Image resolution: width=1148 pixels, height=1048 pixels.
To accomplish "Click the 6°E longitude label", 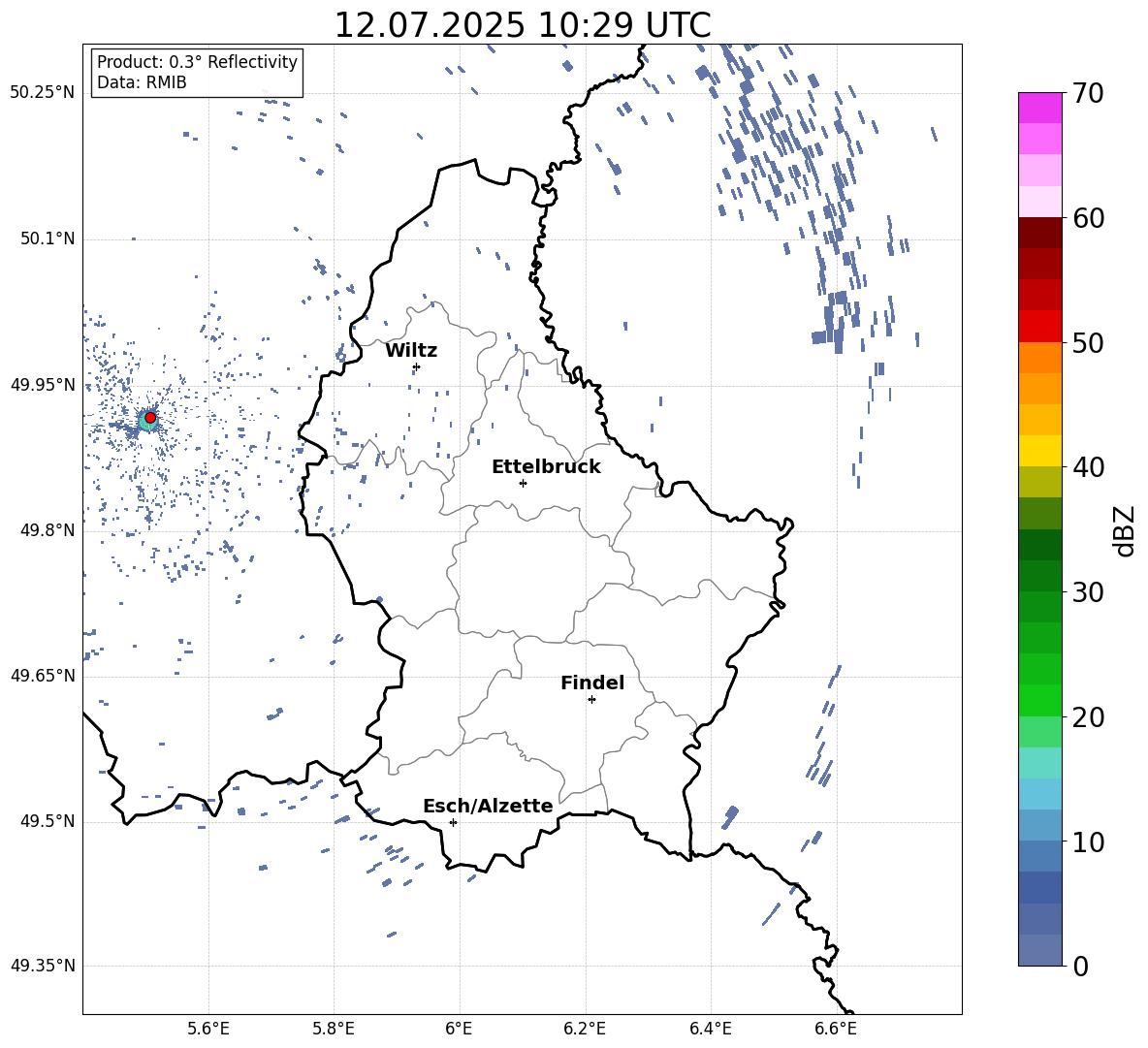I will (459, 1029).
